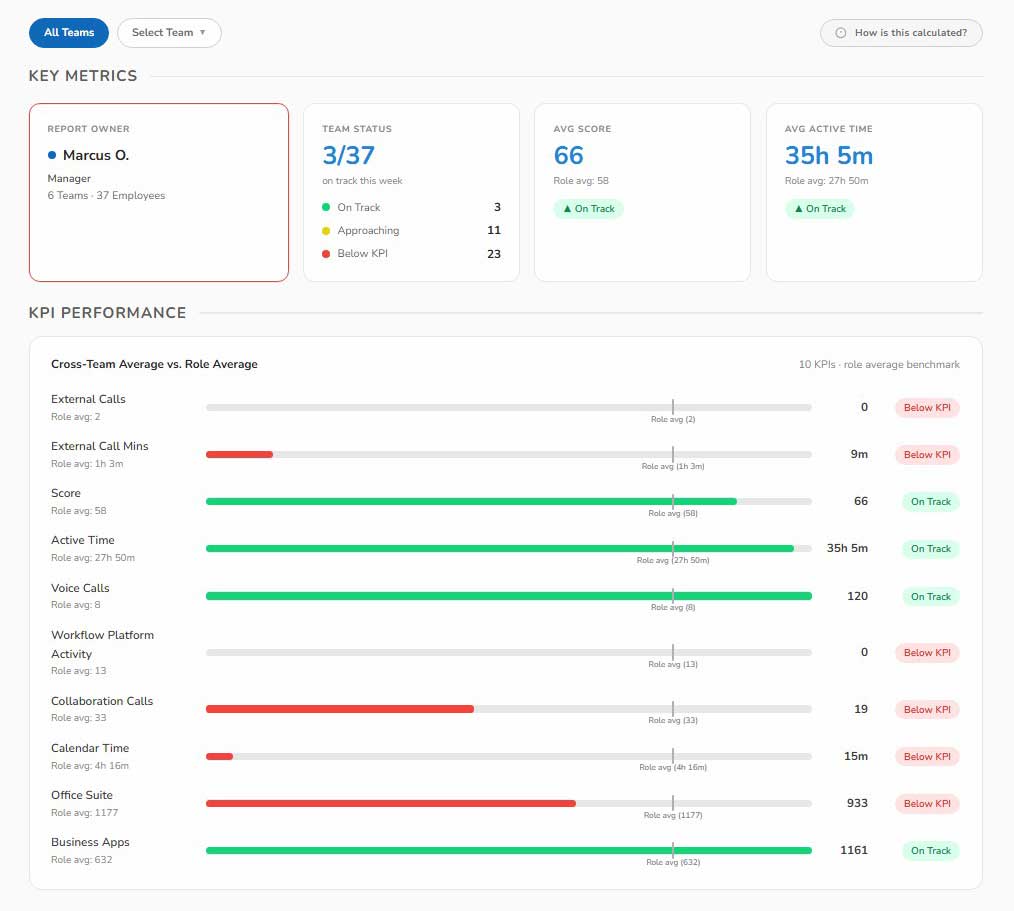The image size is (1014, 911).
Task: Click the Business Apps value 1161
Action: (x=854, y=850)
